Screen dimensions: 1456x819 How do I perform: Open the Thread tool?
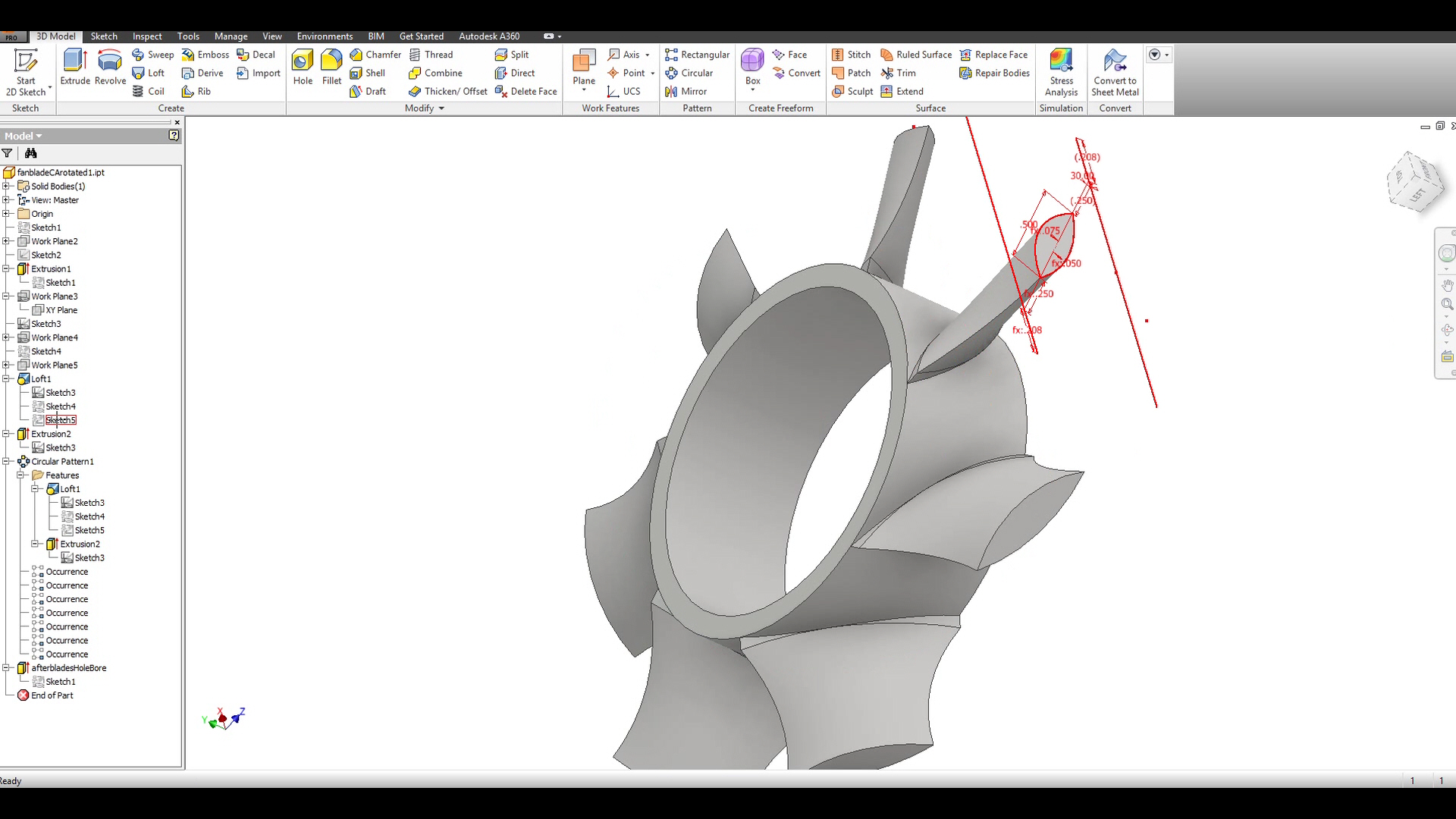[431, 55]
